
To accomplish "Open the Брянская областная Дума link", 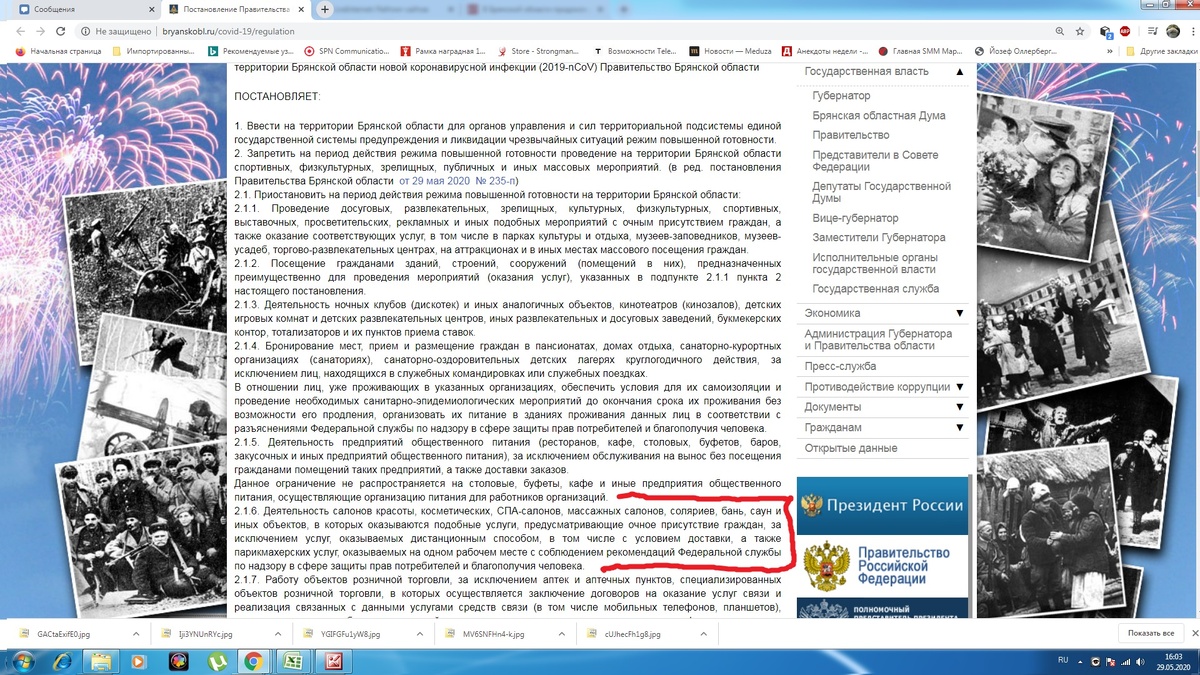I will 879,115.
